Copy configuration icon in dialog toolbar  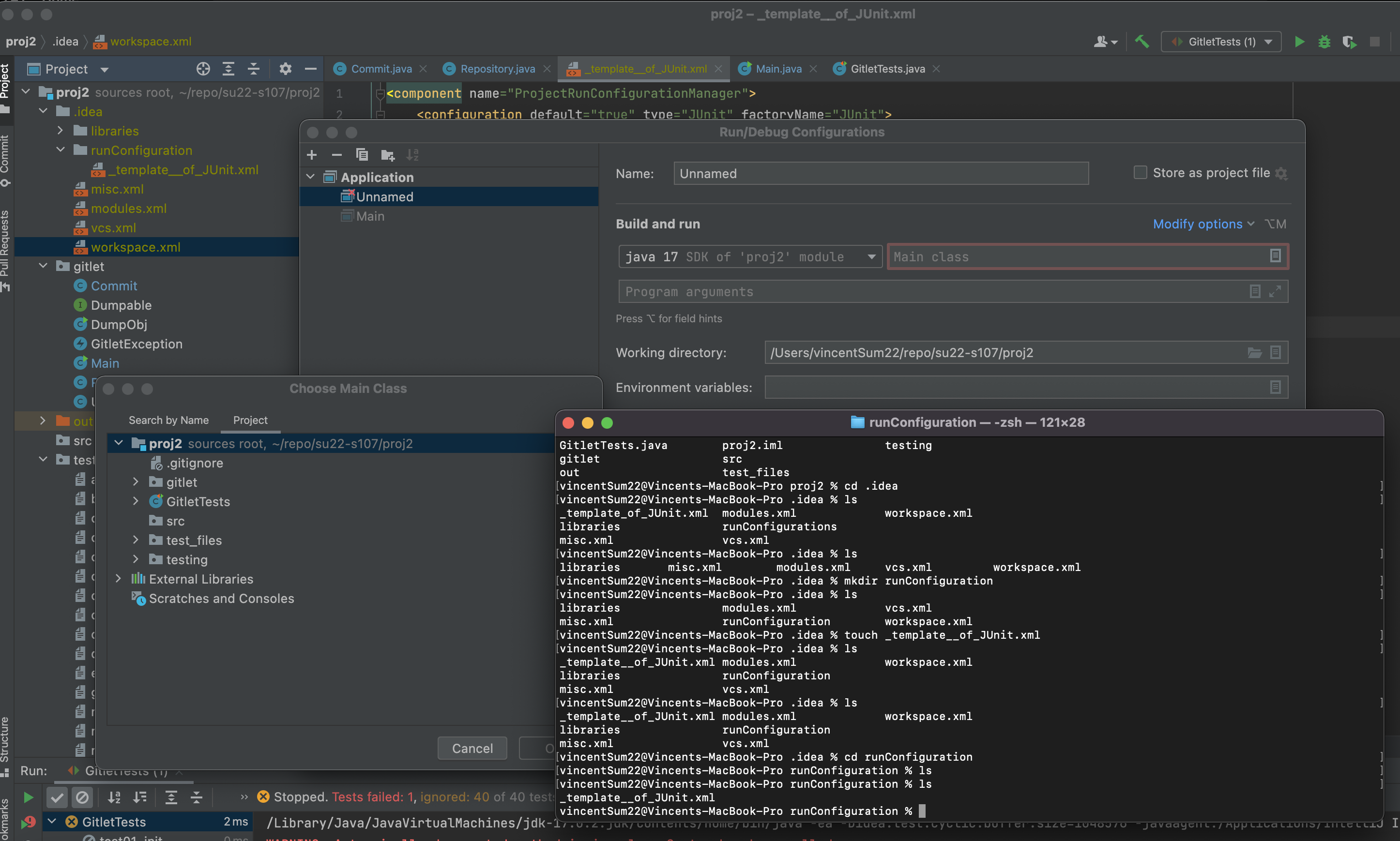(x=362, y=155)
